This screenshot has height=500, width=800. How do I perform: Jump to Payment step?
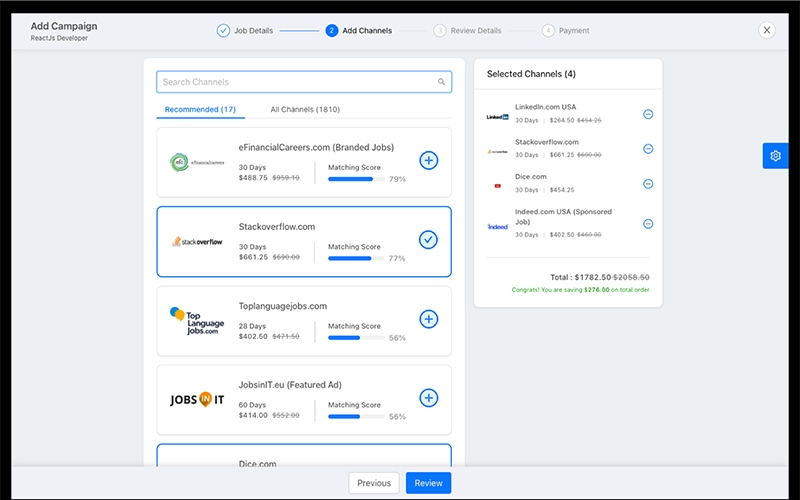566,30
